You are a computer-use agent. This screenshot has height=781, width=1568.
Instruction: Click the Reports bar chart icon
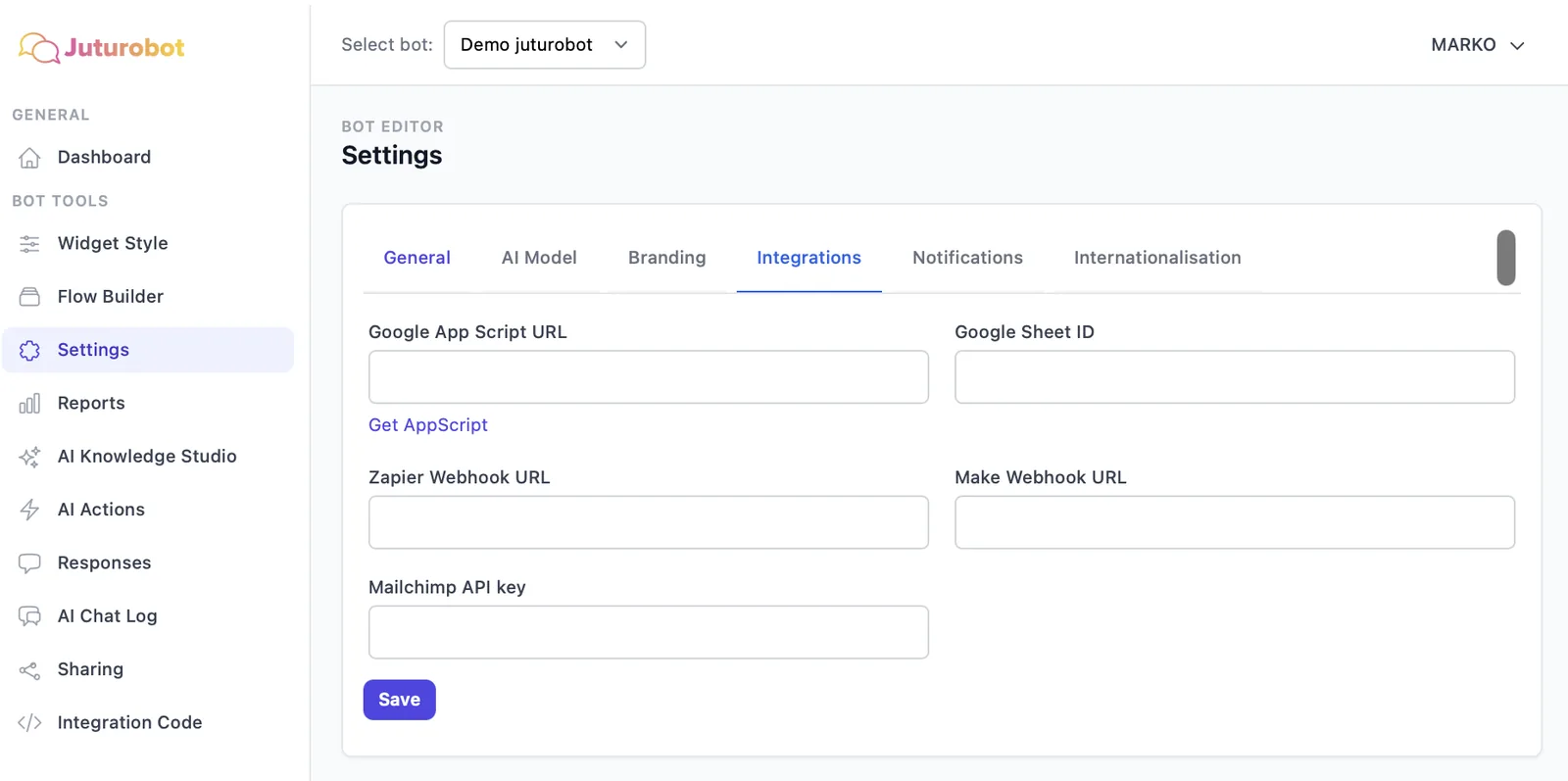(x=29, y=404)
